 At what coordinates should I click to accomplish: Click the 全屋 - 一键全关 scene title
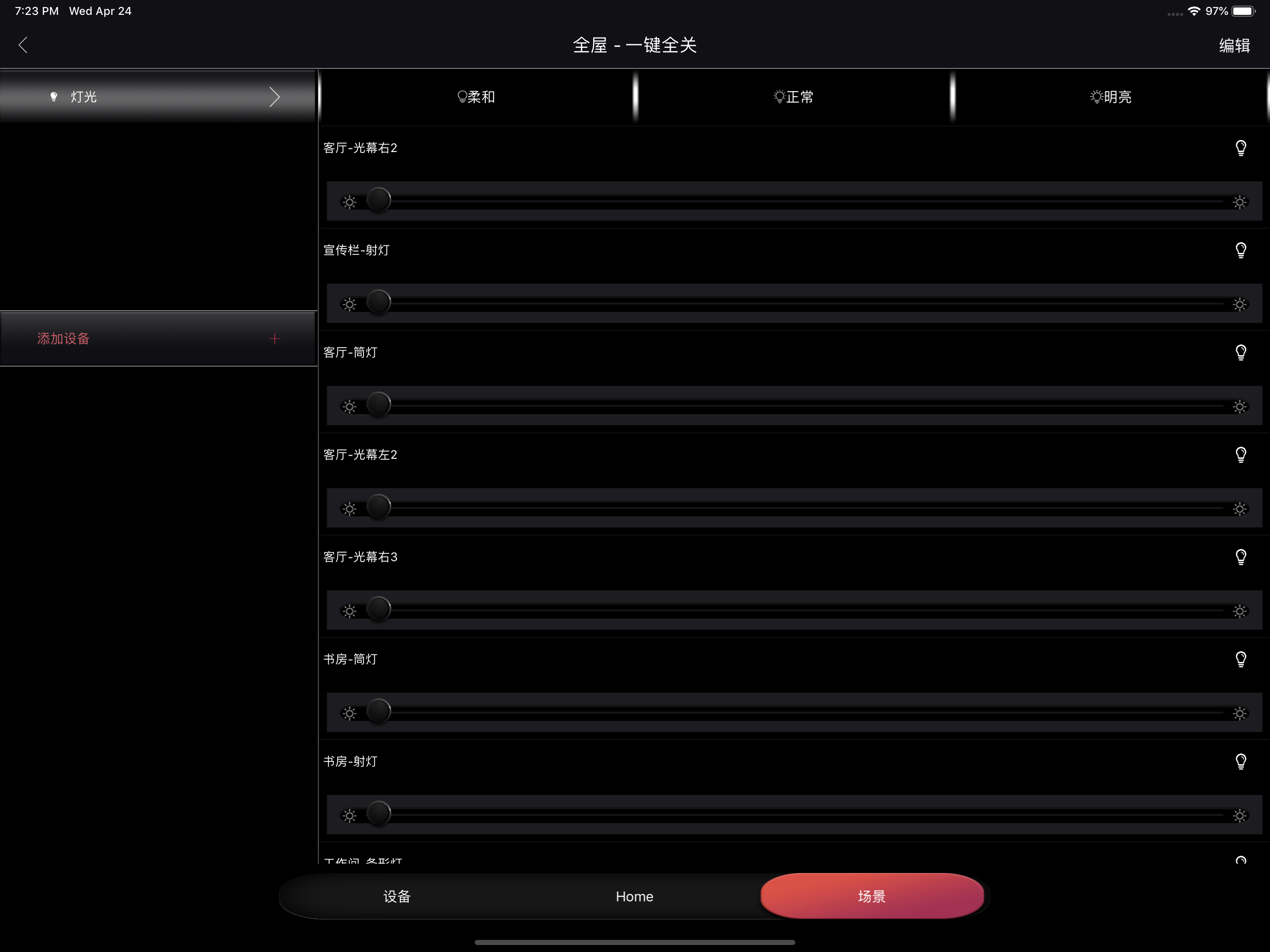[635, 45]
